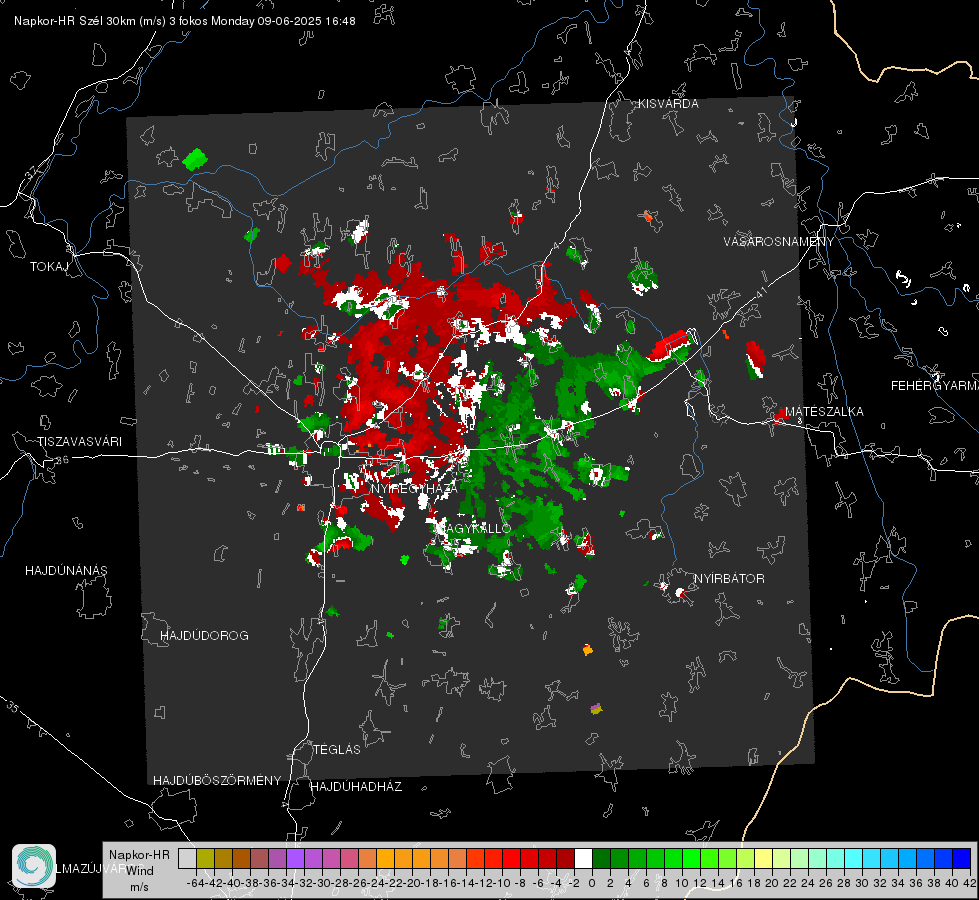Pick the white -2 to 0 legend swatch
This screenshot has width=979, height=900.
[583, 858]
